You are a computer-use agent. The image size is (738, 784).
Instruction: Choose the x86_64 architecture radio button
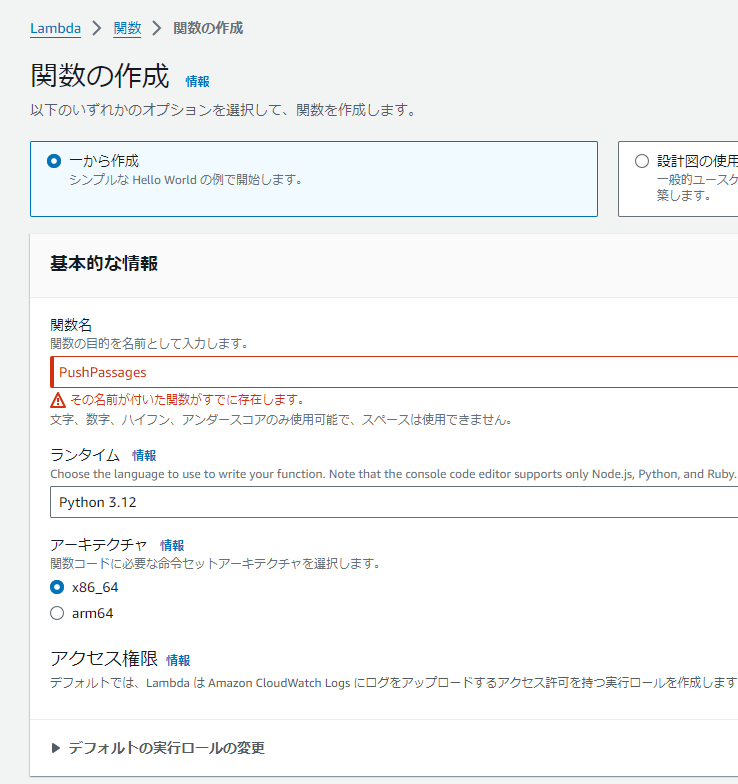point(57,587)
